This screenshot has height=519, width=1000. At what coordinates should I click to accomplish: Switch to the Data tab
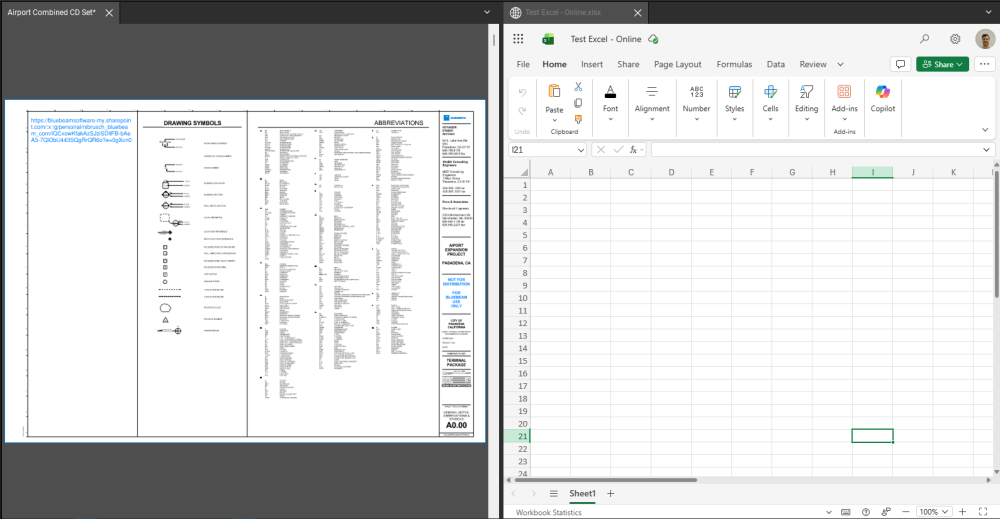point(776,64)
